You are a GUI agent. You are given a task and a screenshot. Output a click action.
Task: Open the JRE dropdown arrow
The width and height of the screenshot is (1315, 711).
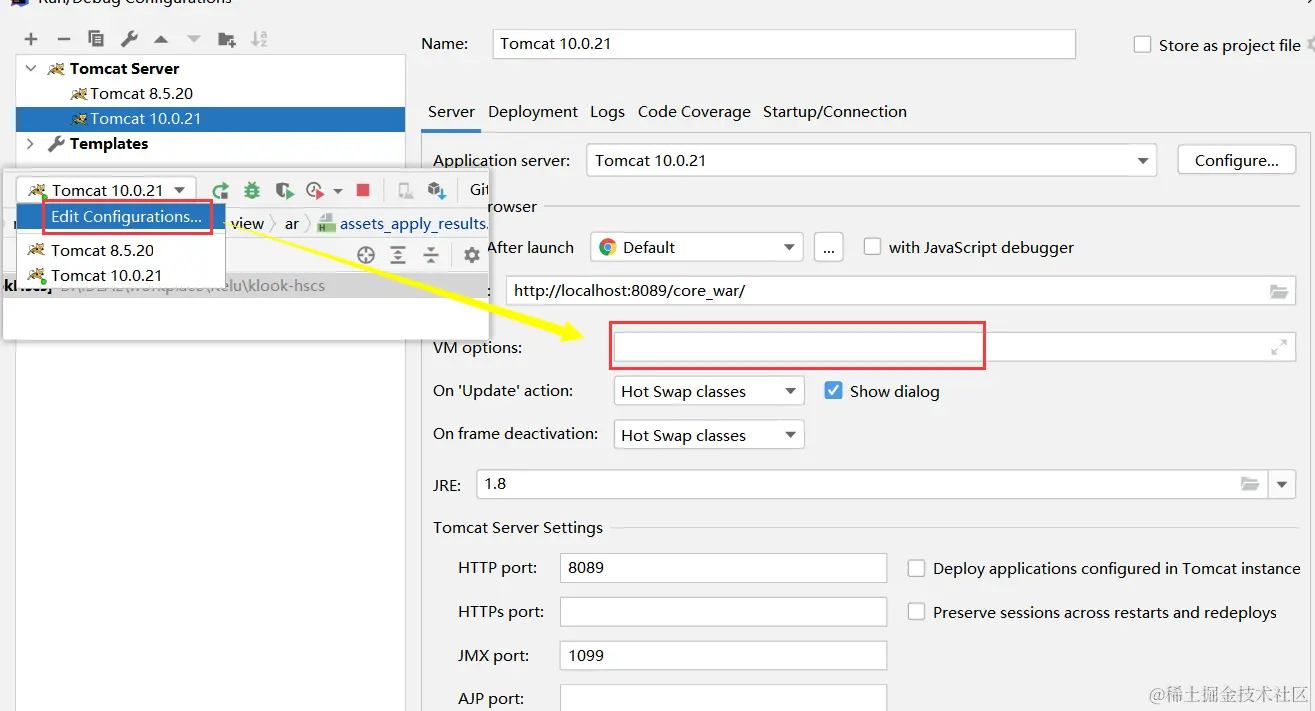tap(1282, 485)
